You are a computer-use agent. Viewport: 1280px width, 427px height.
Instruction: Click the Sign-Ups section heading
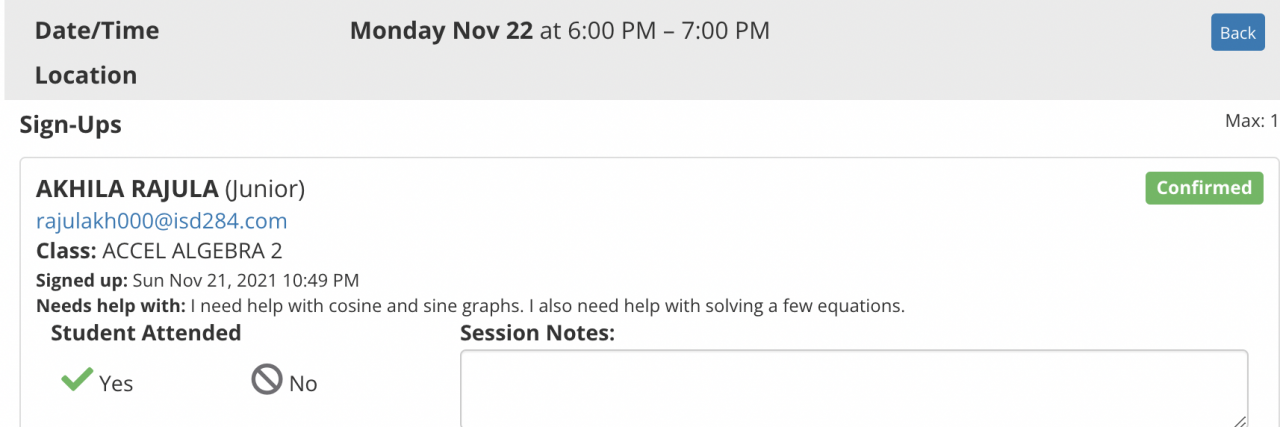pyautogui.click(x=71, y=125)
